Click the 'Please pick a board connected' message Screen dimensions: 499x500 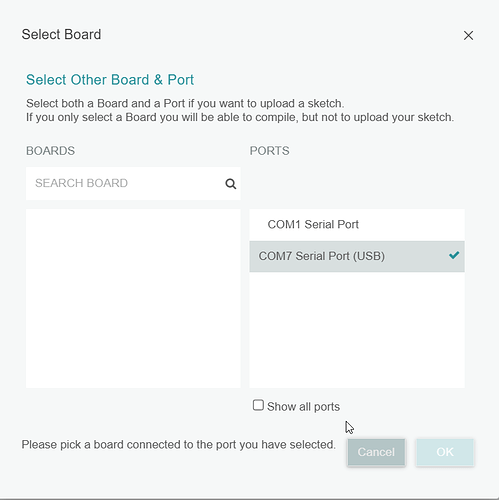click(178, 445)
